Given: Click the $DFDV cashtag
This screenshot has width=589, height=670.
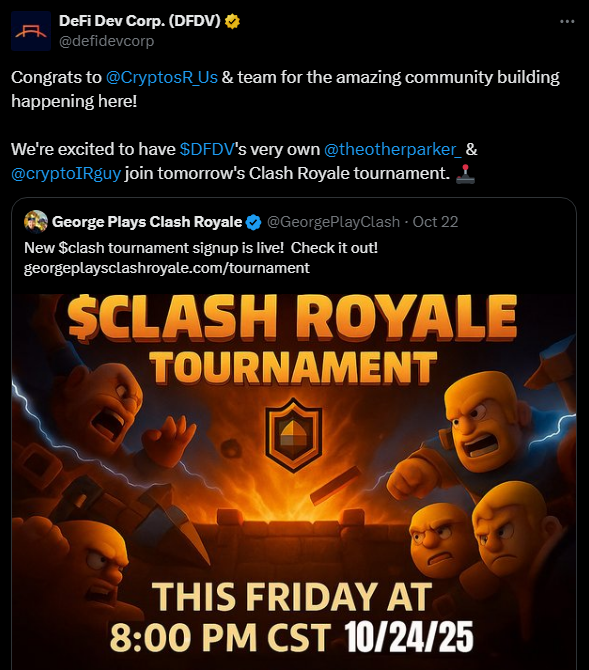Looking at the screenshot, I should pyautogui.click(x=207, y=149).
